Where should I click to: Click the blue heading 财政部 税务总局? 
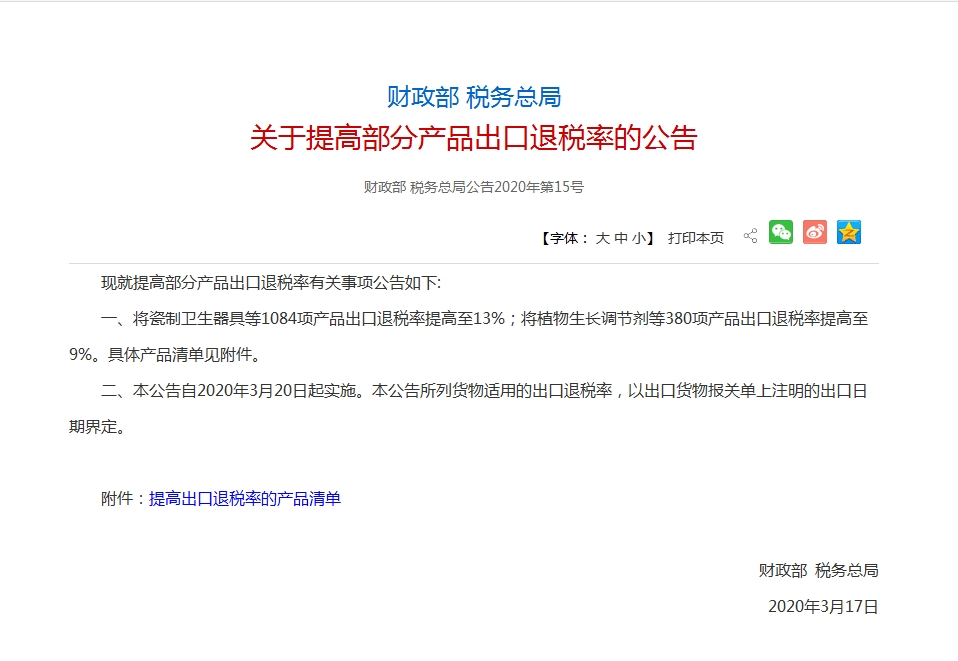click(474, 97)
